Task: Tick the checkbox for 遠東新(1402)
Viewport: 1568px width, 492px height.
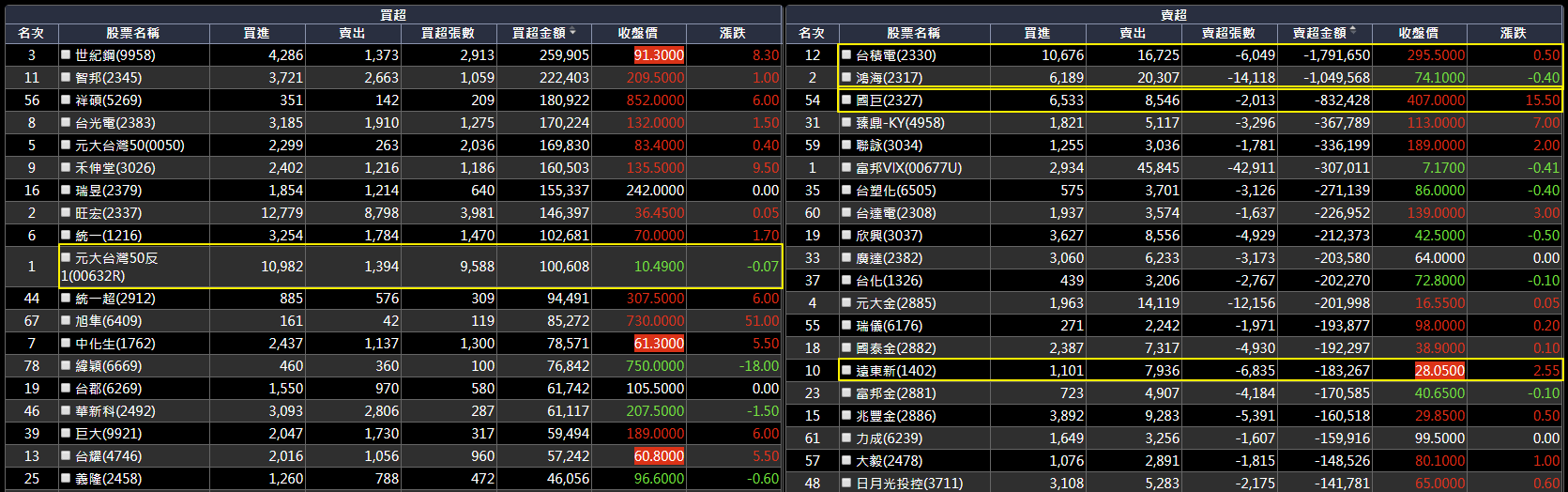Action: pos(846,370)
